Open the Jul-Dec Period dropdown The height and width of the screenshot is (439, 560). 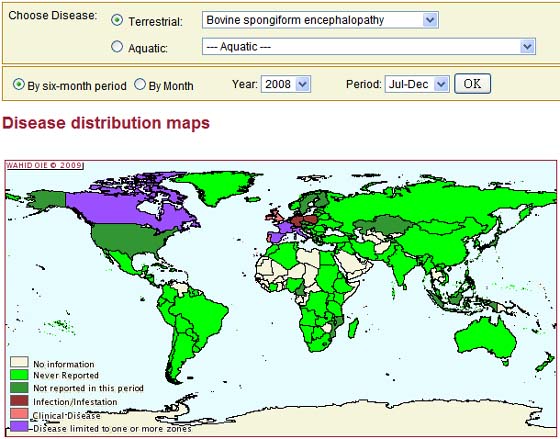pyautogui.click(x=417, y=84)
